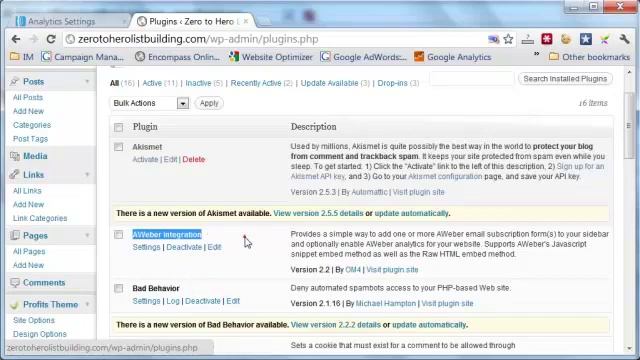Open the Pages menu in the sidebar
The width and height of the screenshot is (640, 360).
tap(35, 236)
